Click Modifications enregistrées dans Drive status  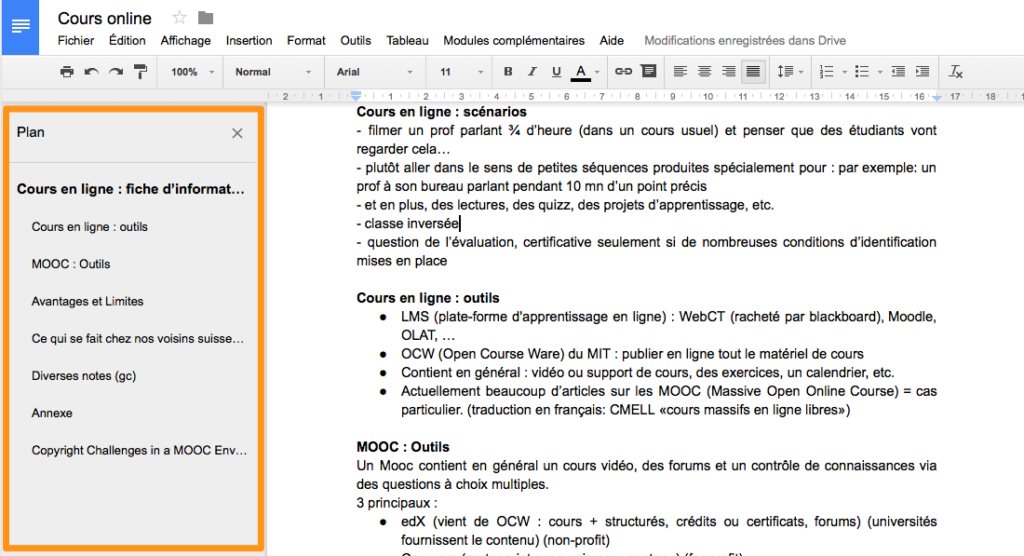[744, 41]
